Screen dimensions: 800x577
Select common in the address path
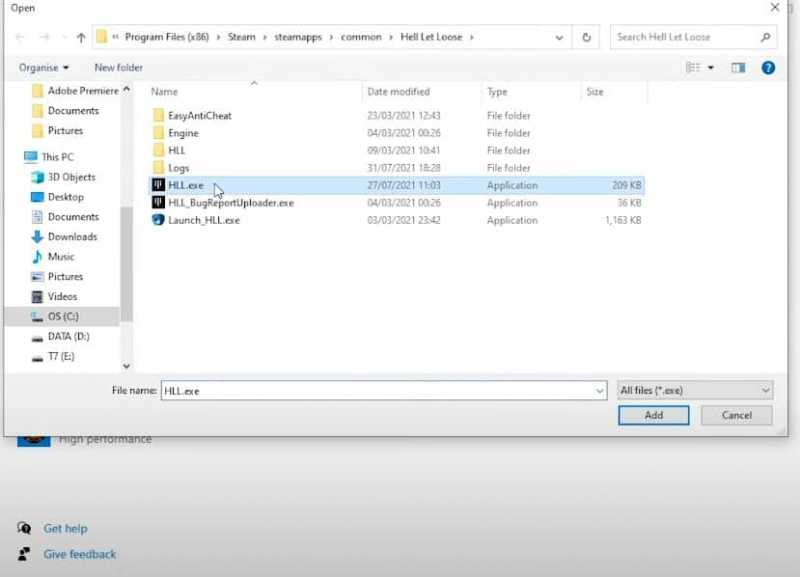[x=361, y=37]
